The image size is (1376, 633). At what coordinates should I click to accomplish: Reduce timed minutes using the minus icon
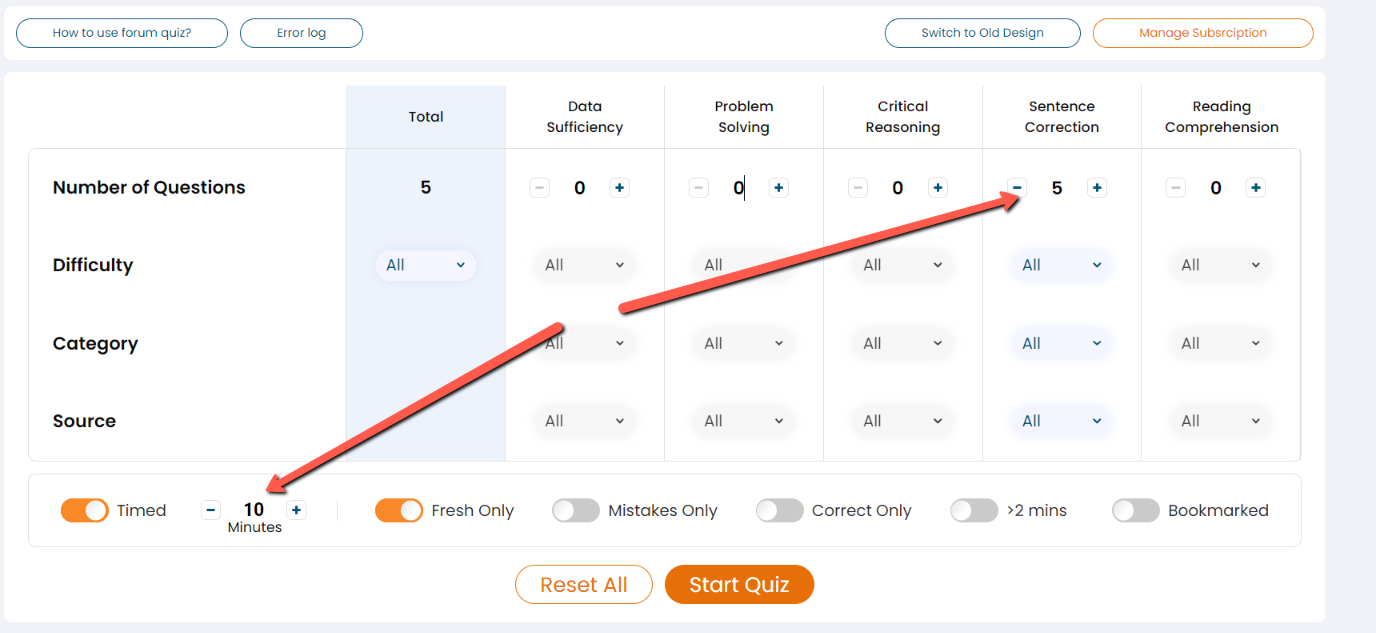click(x=210, y=510)
